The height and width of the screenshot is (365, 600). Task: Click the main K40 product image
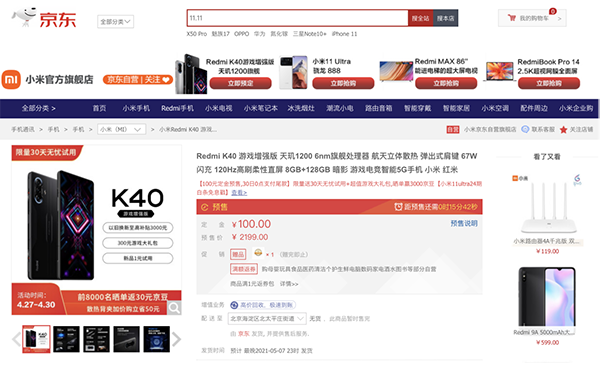point(96,230)
